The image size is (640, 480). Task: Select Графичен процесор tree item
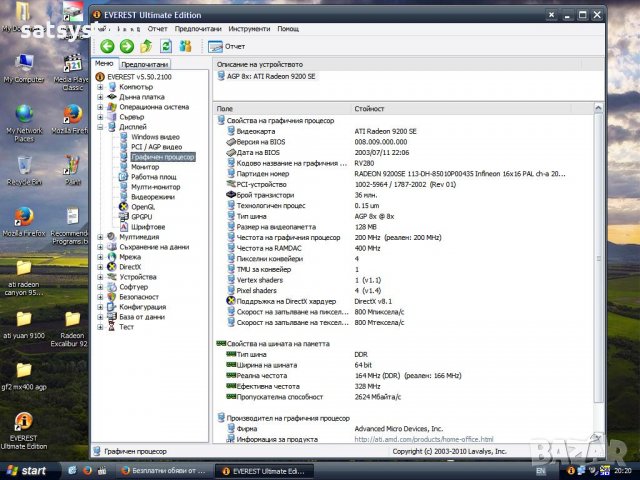click(162, 157)
